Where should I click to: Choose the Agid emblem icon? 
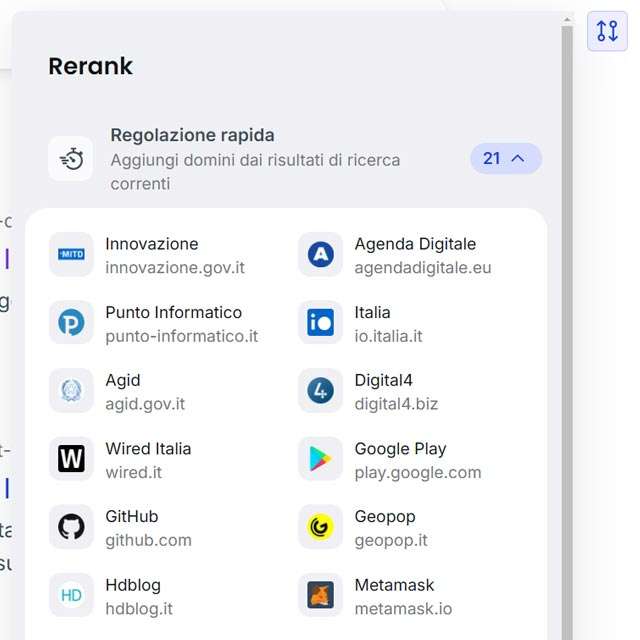[x=71, y=391]
